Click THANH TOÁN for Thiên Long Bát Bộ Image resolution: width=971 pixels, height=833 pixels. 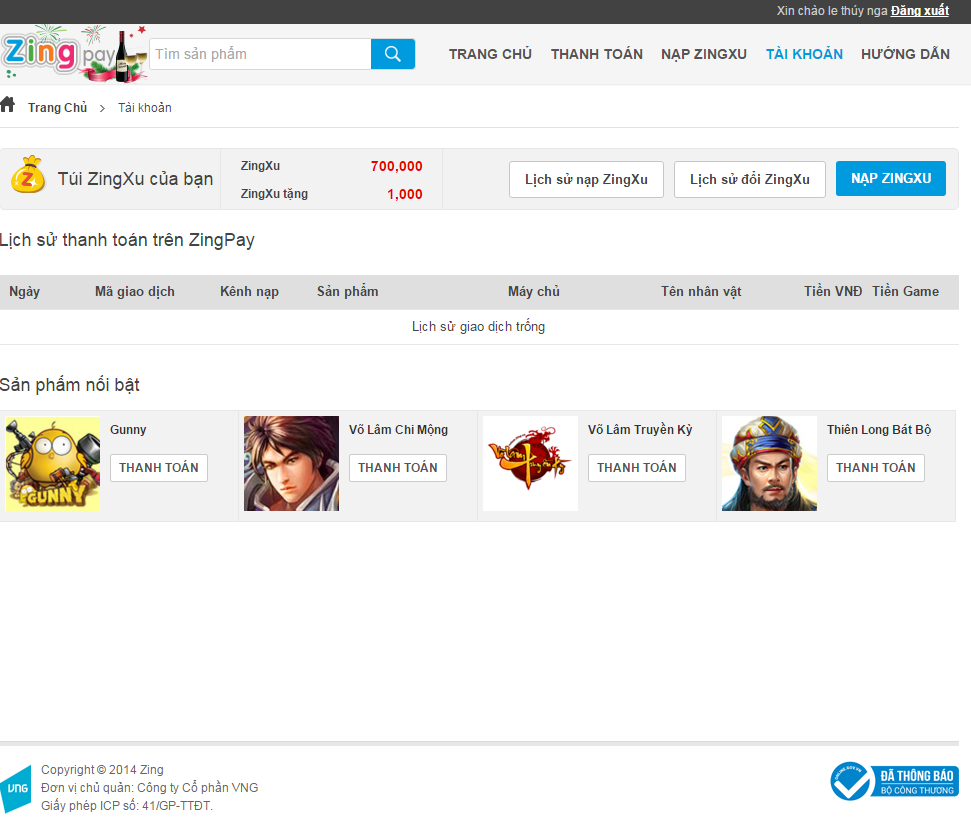[x=876, y=468]
